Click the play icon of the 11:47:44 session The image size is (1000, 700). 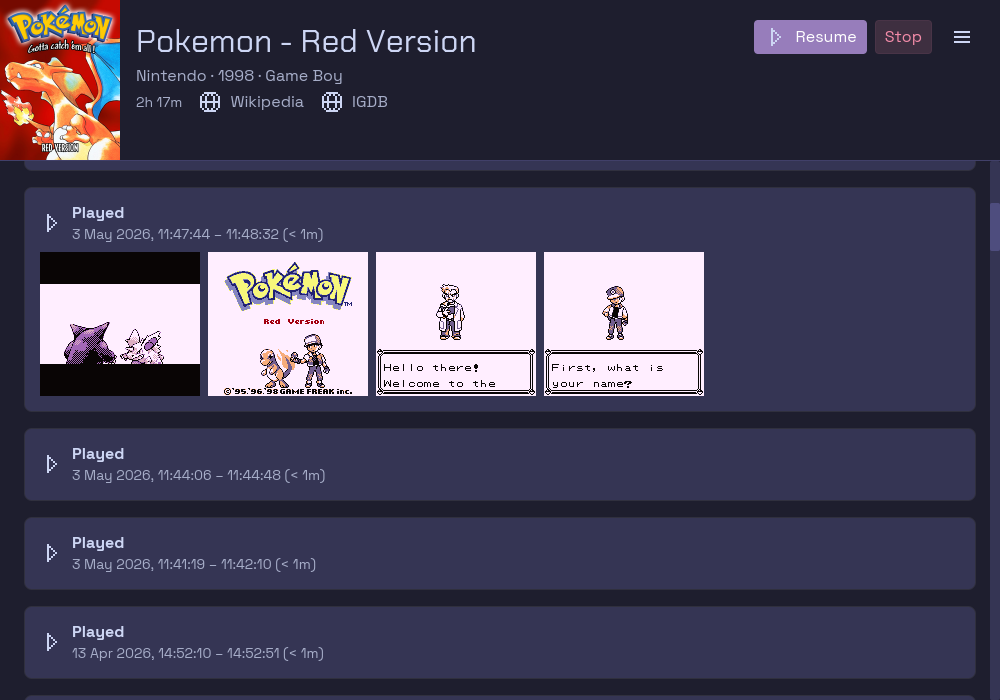click(52, 223)
